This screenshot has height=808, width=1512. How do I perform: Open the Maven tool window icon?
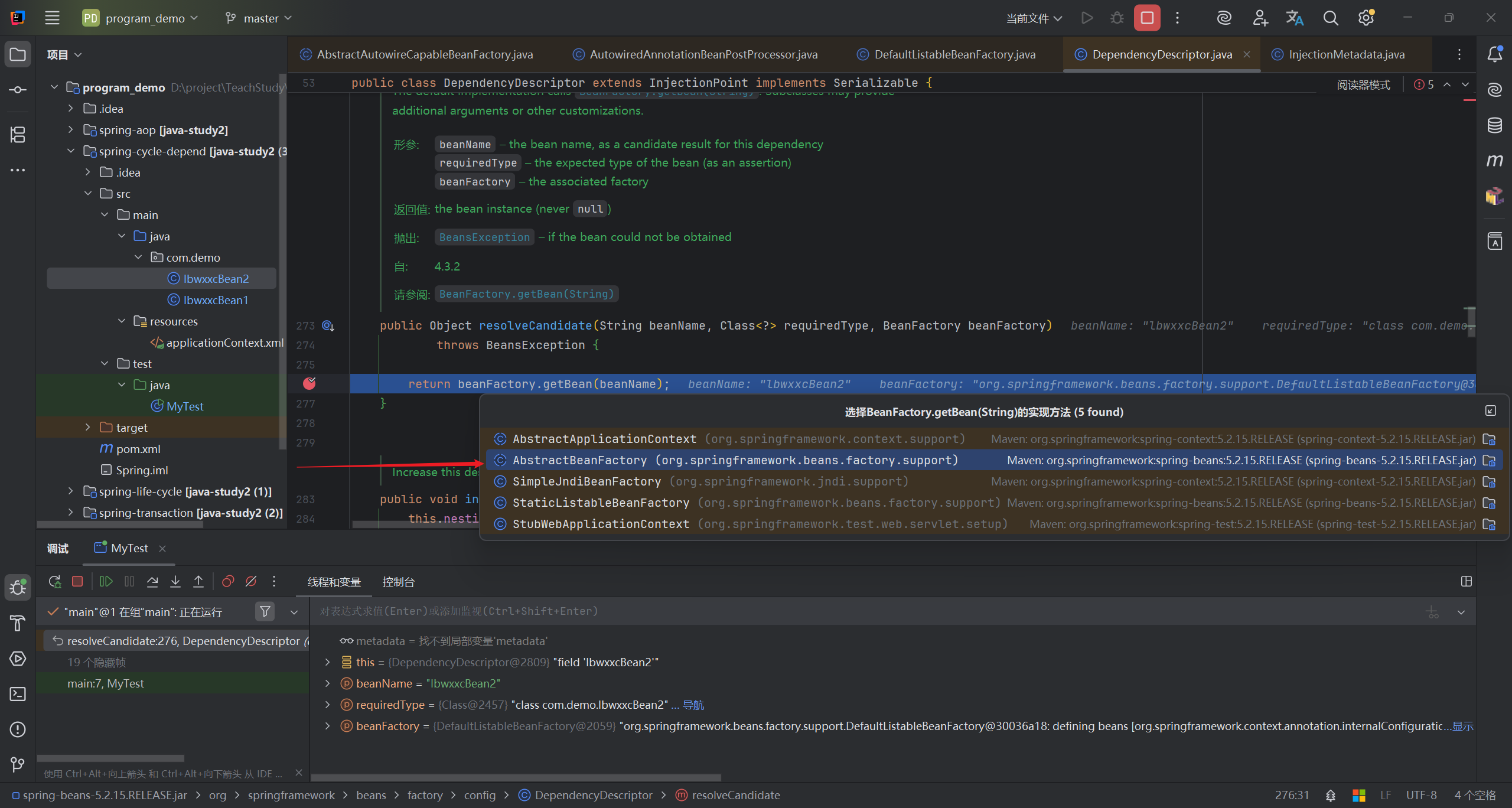(x=1494, y=161)
